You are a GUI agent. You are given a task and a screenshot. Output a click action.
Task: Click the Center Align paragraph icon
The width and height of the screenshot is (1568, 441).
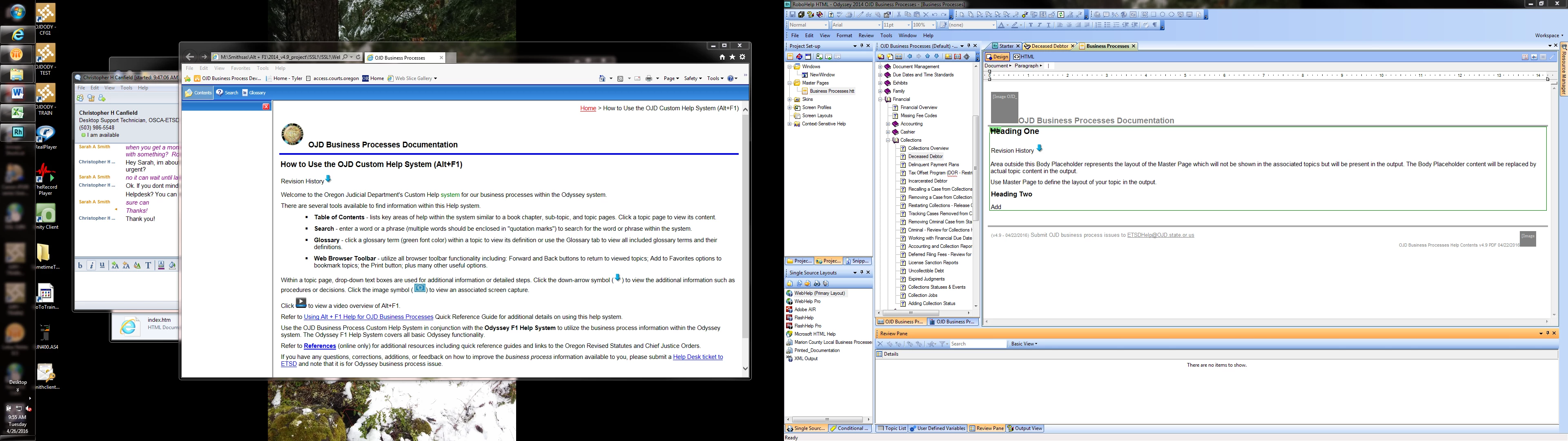[1069, 25]
